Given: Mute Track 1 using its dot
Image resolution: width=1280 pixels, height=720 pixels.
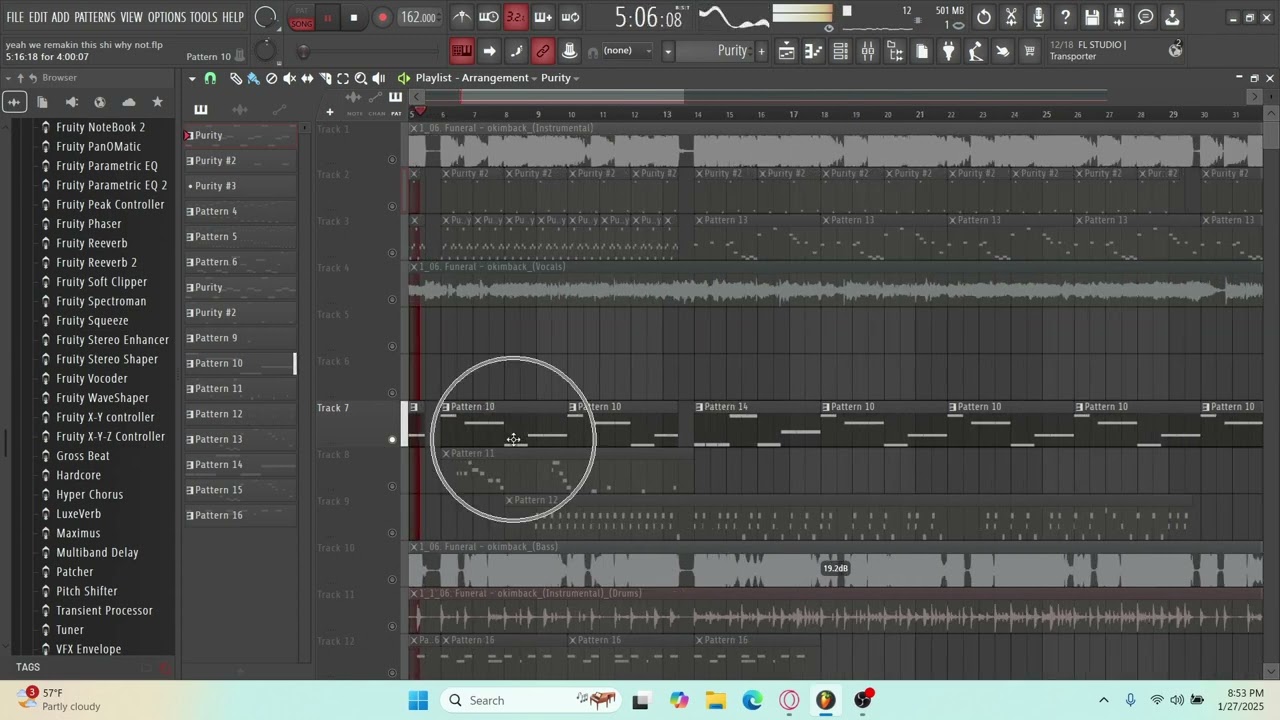Looking at the screenshot, I should (x=392, y=160).
